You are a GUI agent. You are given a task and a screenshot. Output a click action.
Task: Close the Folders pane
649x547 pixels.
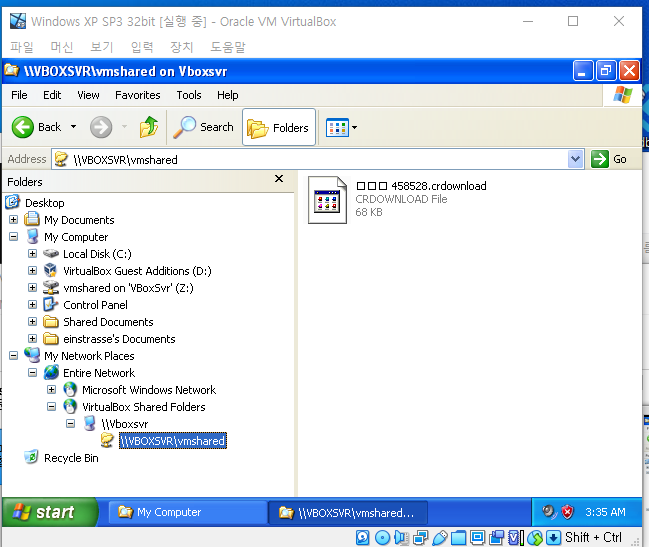pos(279,179)
